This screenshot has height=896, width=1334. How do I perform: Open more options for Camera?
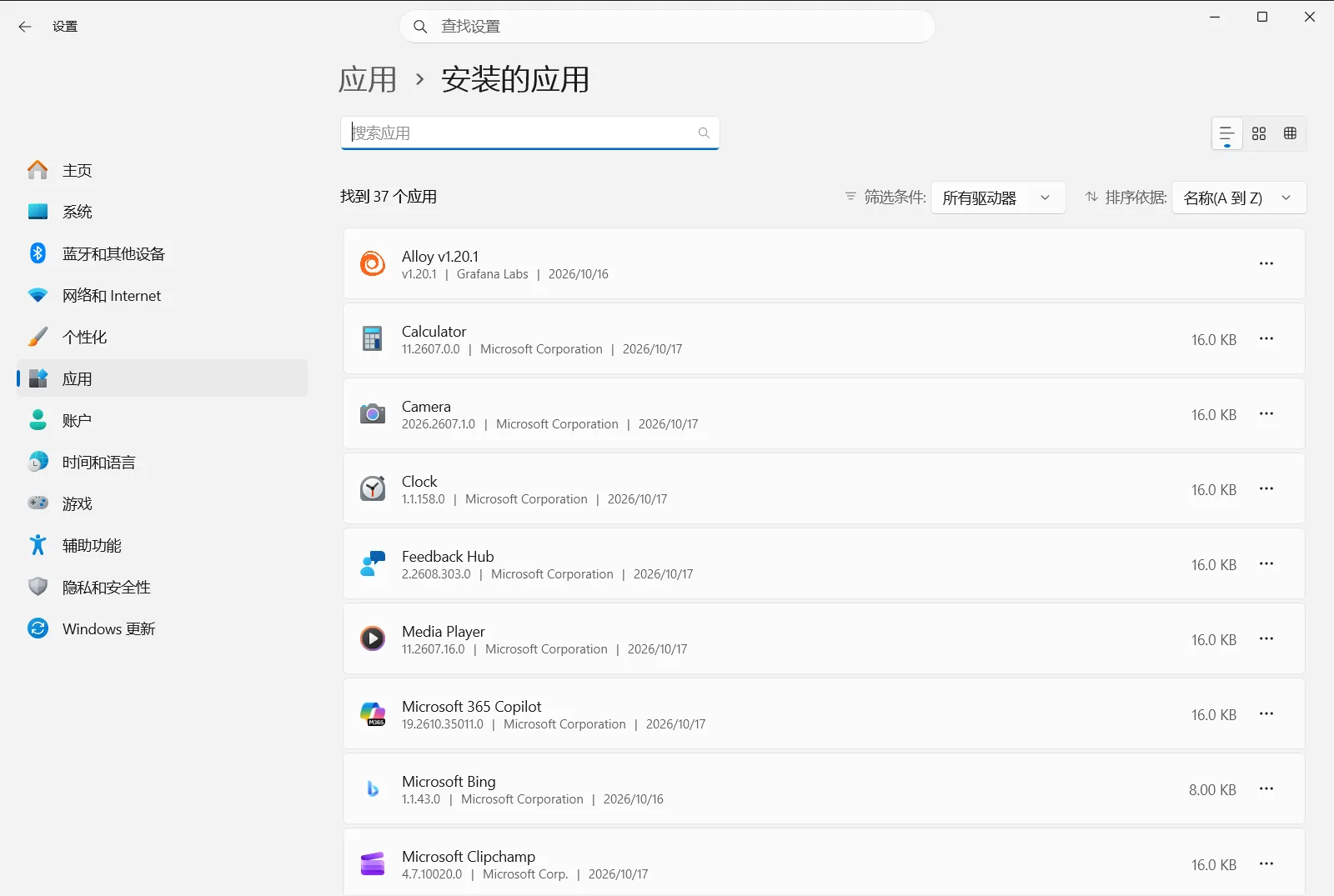1266,413
